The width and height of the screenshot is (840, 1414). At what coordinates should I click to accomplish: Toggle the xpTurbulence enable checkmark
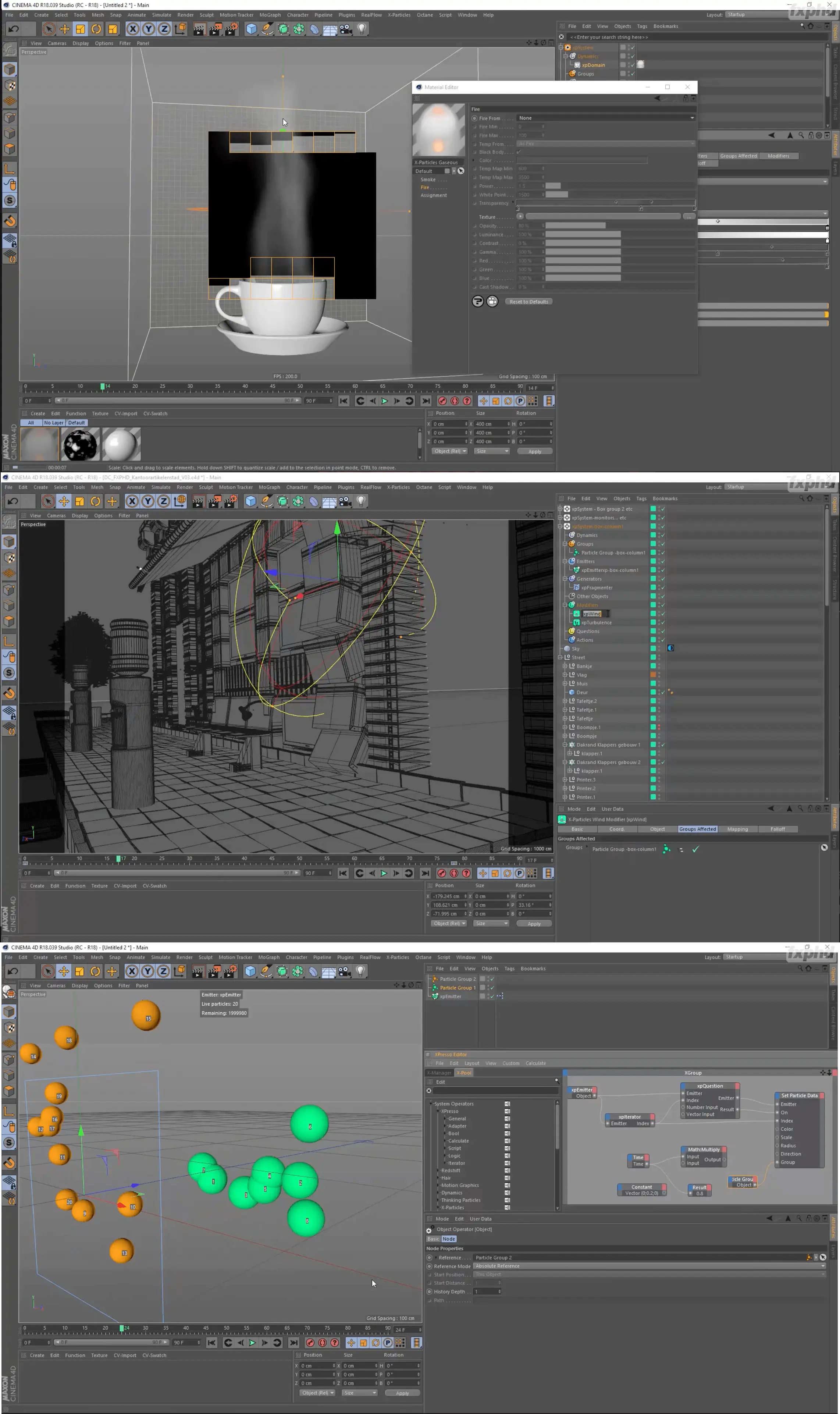[662, 623]
